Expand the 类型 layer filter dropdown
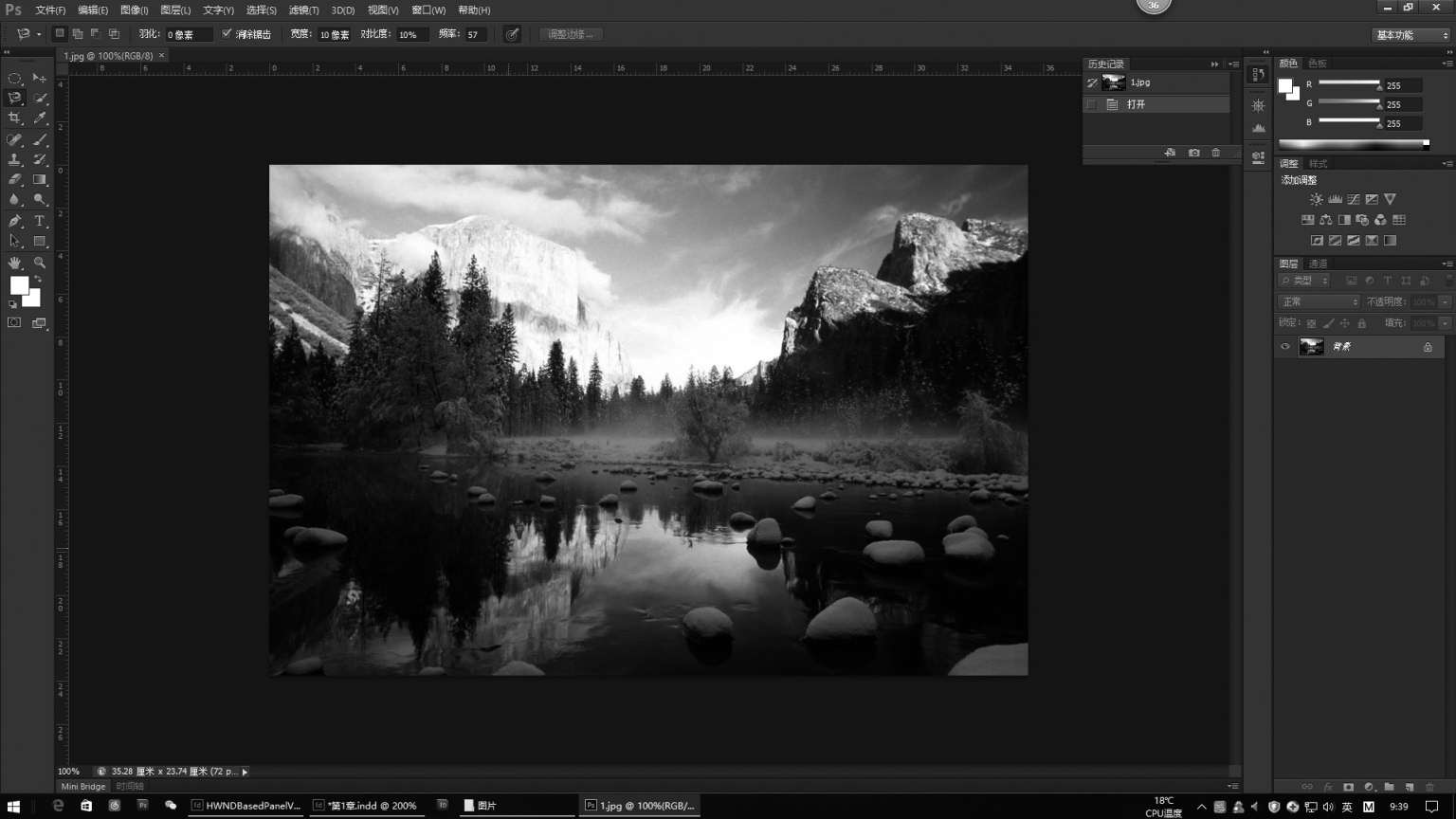The width and height of the screenshot is (1456, 819). (1304, 281)
